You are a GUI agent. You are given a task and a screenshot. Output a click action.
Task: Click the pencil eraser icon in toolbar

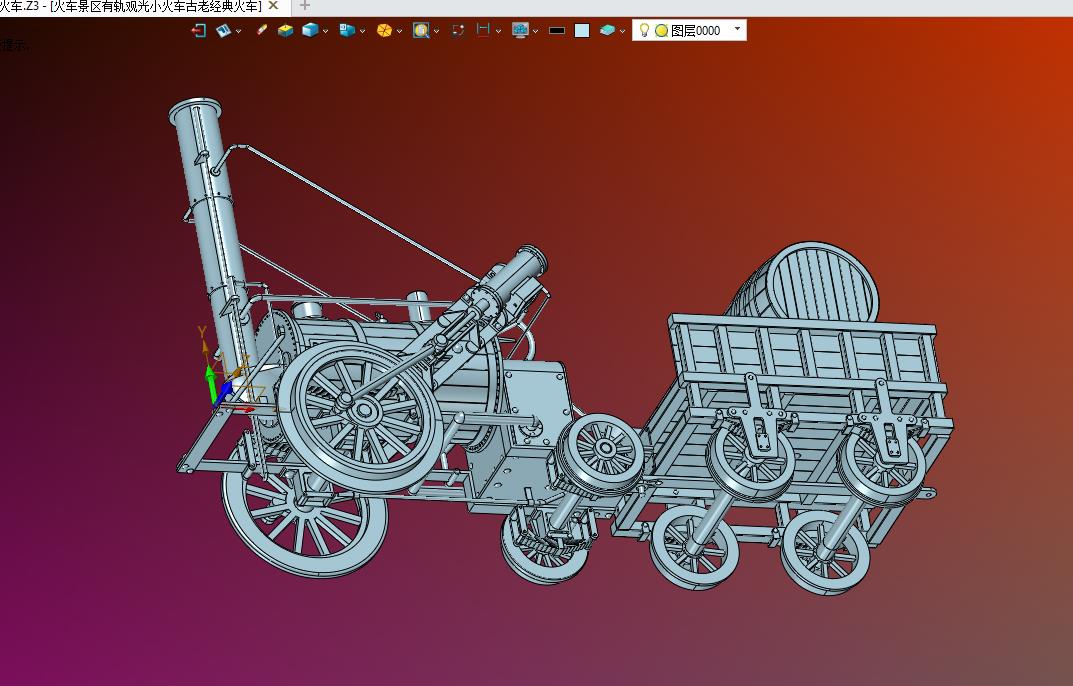[261, 30]
